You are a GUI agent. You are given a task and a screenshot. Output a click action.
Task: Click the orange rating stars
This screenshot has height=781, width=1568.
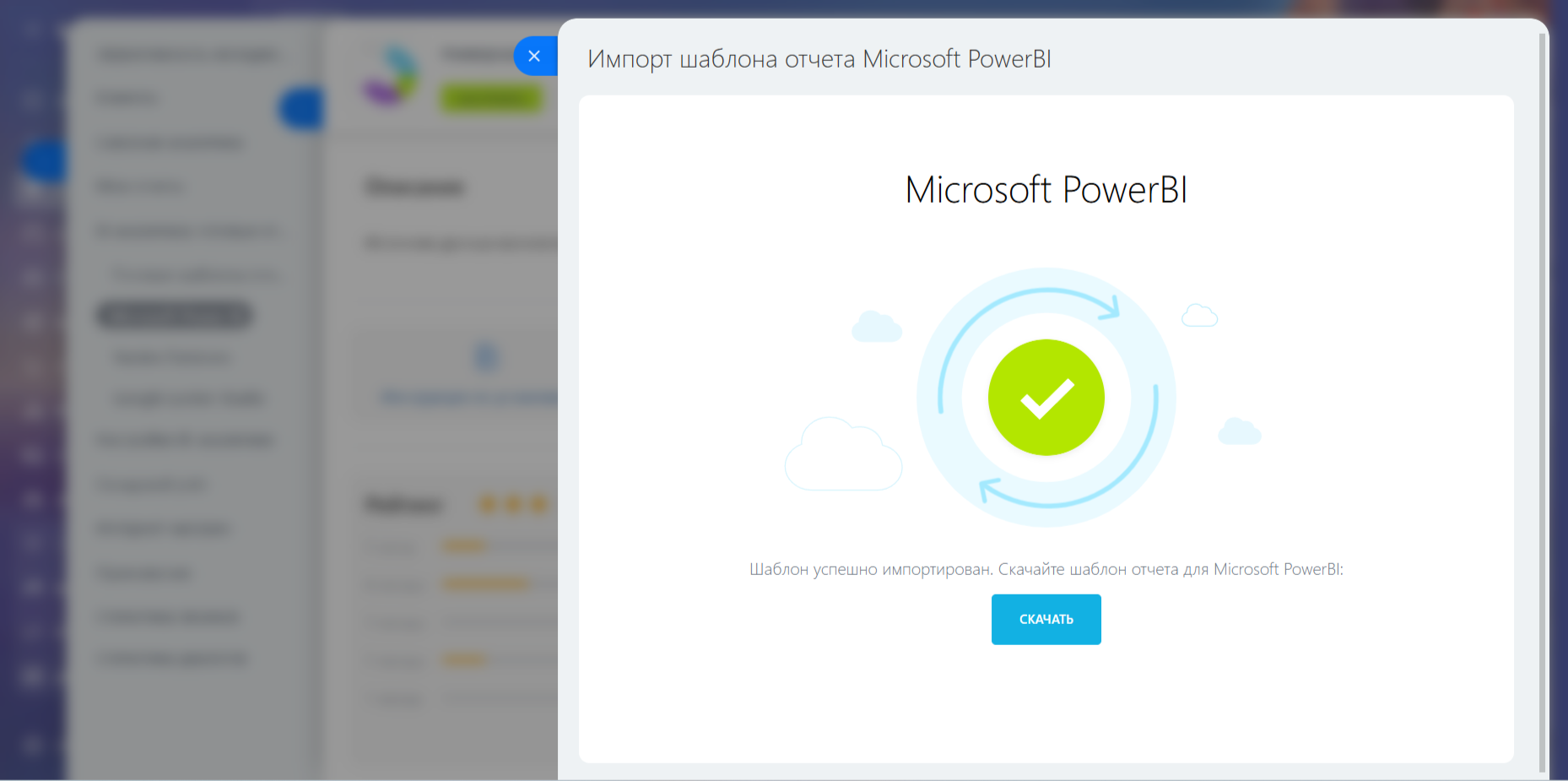[513, 505]
